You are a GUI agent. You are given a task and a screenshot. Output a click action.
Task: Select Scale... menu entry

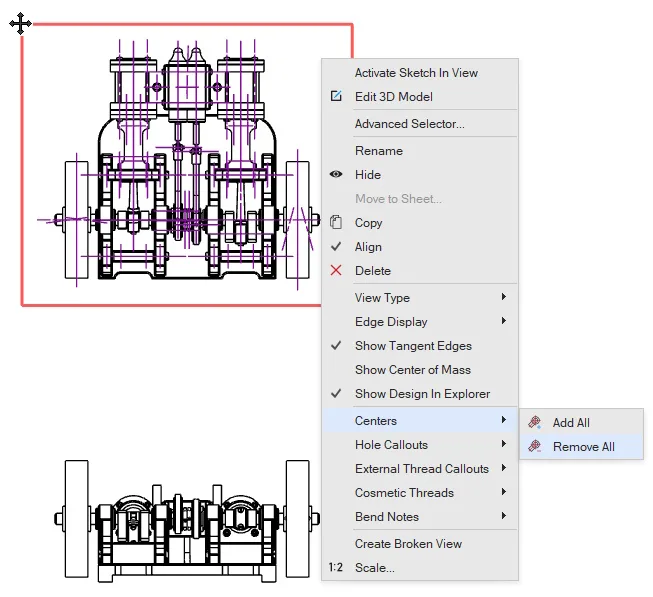point(420,568)
